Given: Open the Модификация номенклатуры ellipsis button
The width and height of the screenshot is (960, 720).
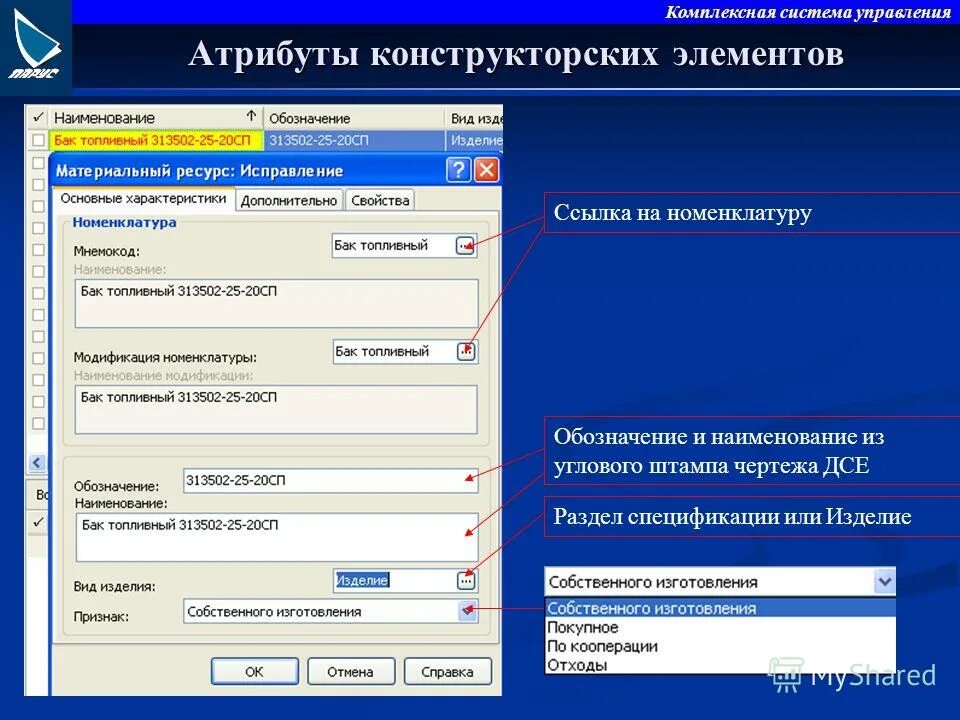Looking at the screenshot, I should click(466, 351).
